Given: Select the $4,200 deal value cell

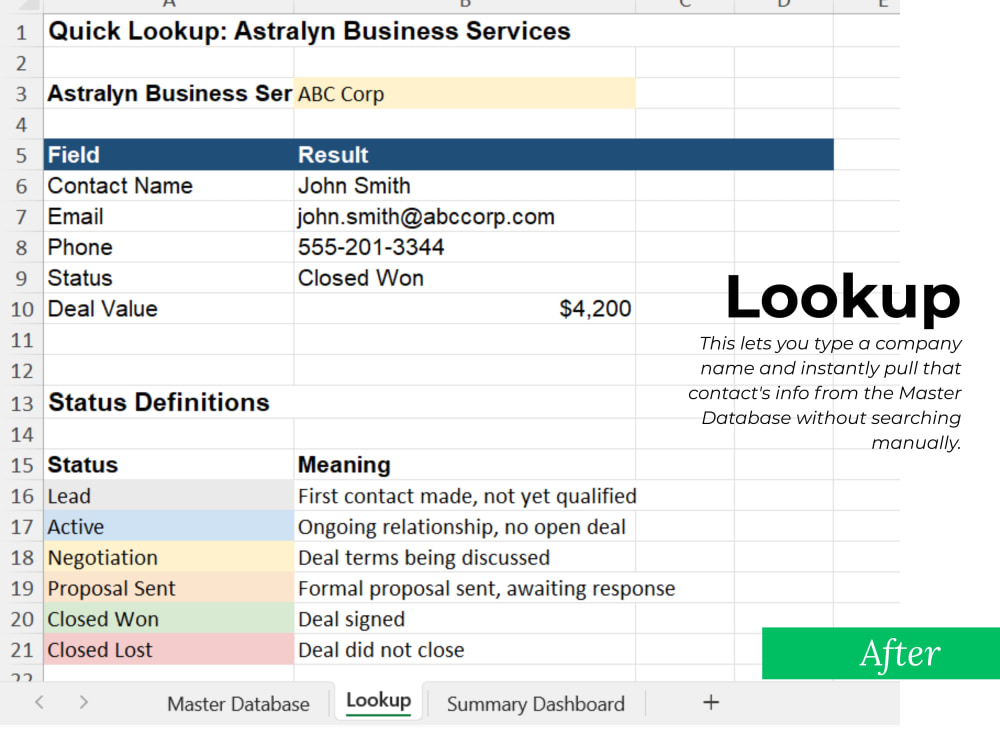Looking at the screenshot, I should point(464,309).
